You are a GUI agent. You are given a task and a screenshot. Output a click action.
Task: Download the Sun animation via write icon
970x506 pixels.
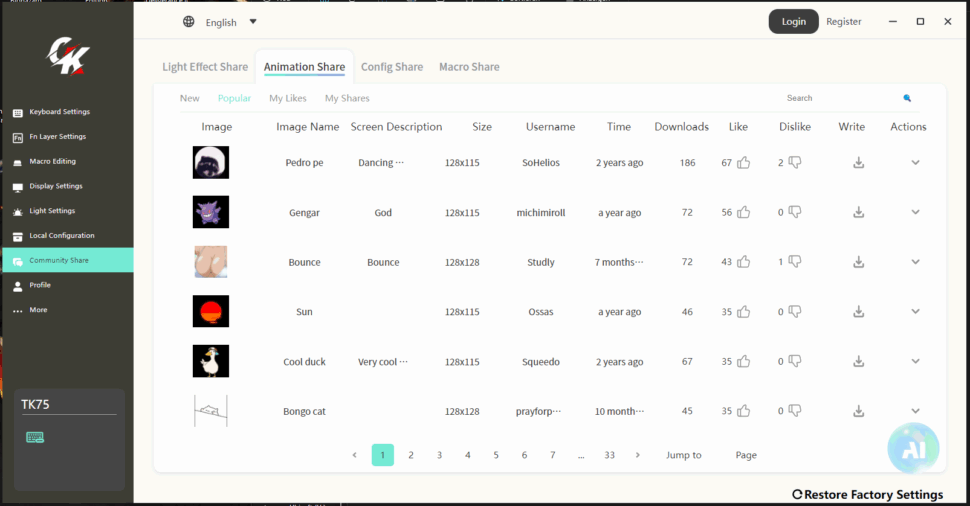click(x=858, y=312)
